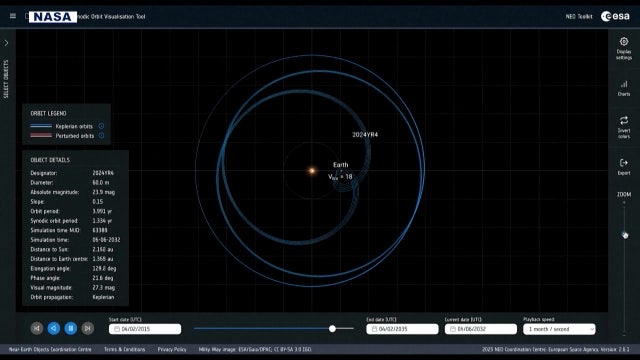Click the Orbit period value 3.991 yr

[x=102, y=211]
